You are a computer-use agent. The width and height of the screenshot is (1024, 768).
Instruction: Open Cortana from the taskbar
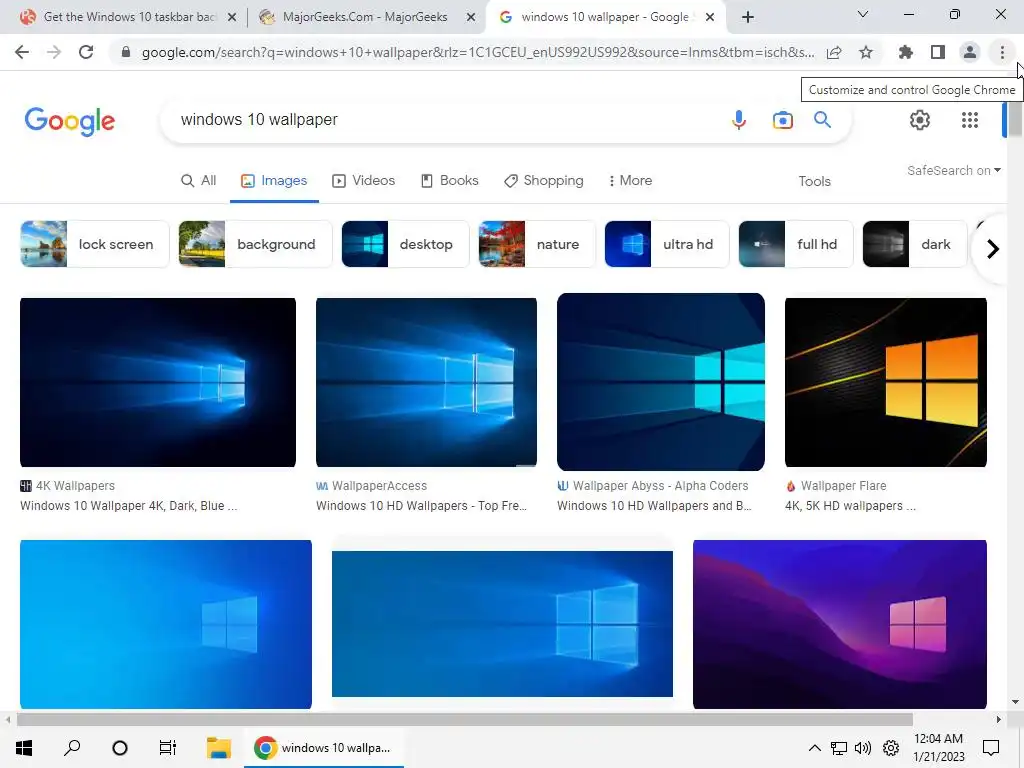click(120, 748)
